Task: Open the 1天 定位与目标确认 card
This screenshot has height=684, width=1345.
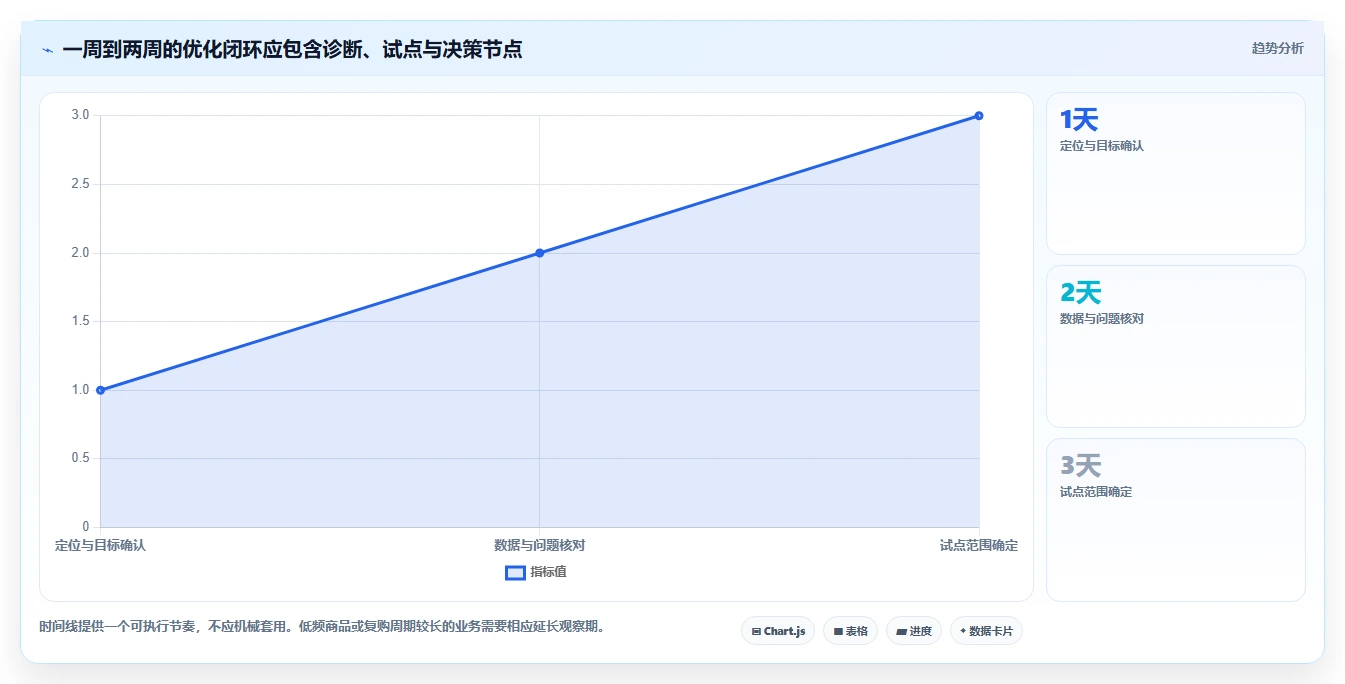Action: pyautogui.click(x=1176, y=174)
